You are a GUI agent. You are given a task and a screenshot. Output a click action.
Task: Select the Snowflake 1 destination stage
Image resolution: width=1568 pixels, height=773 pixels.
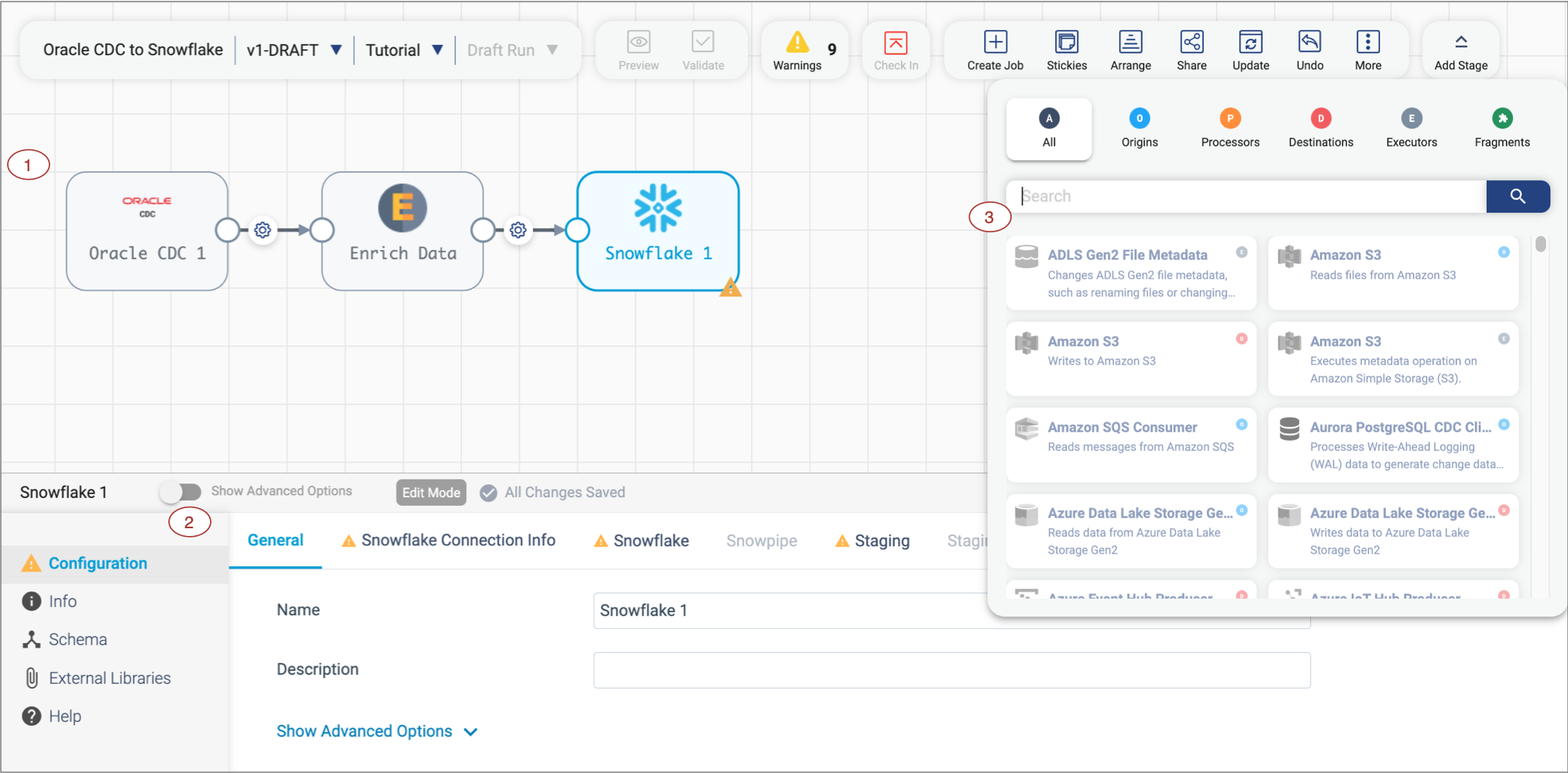click(658, 231)
